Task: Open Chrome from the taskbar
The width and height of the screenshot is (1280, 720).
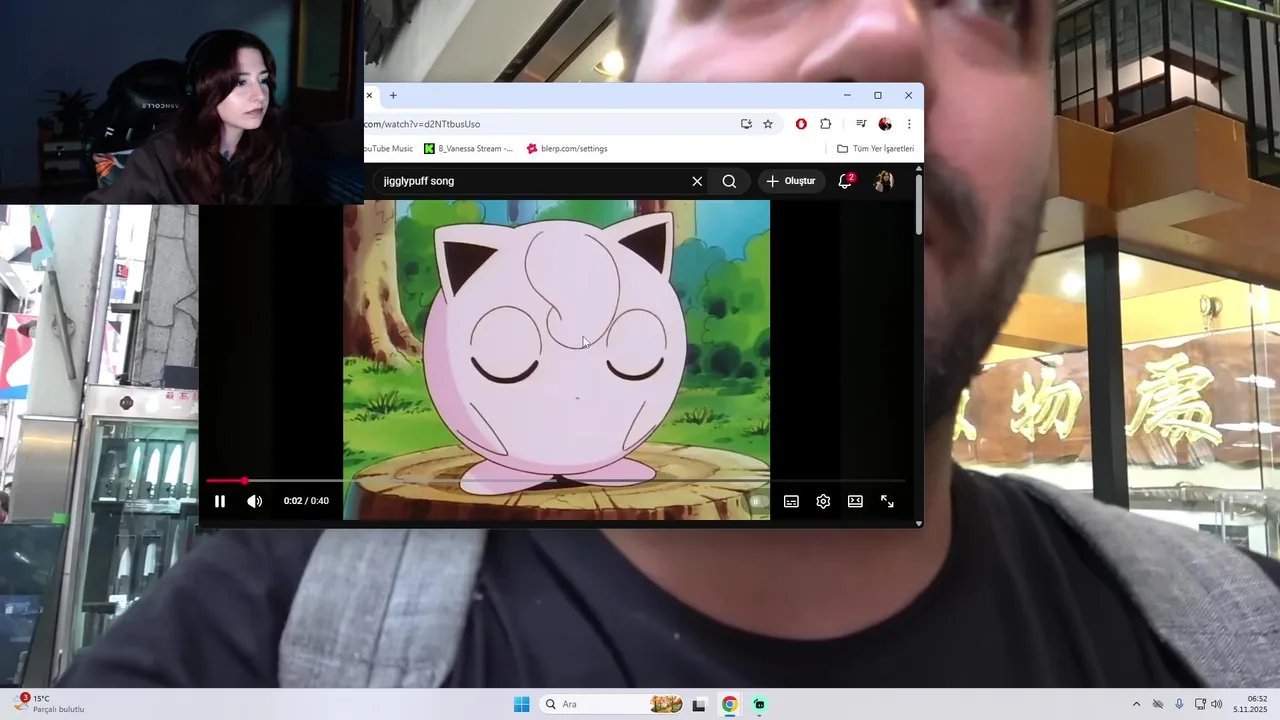Action: tap(730, 704)
